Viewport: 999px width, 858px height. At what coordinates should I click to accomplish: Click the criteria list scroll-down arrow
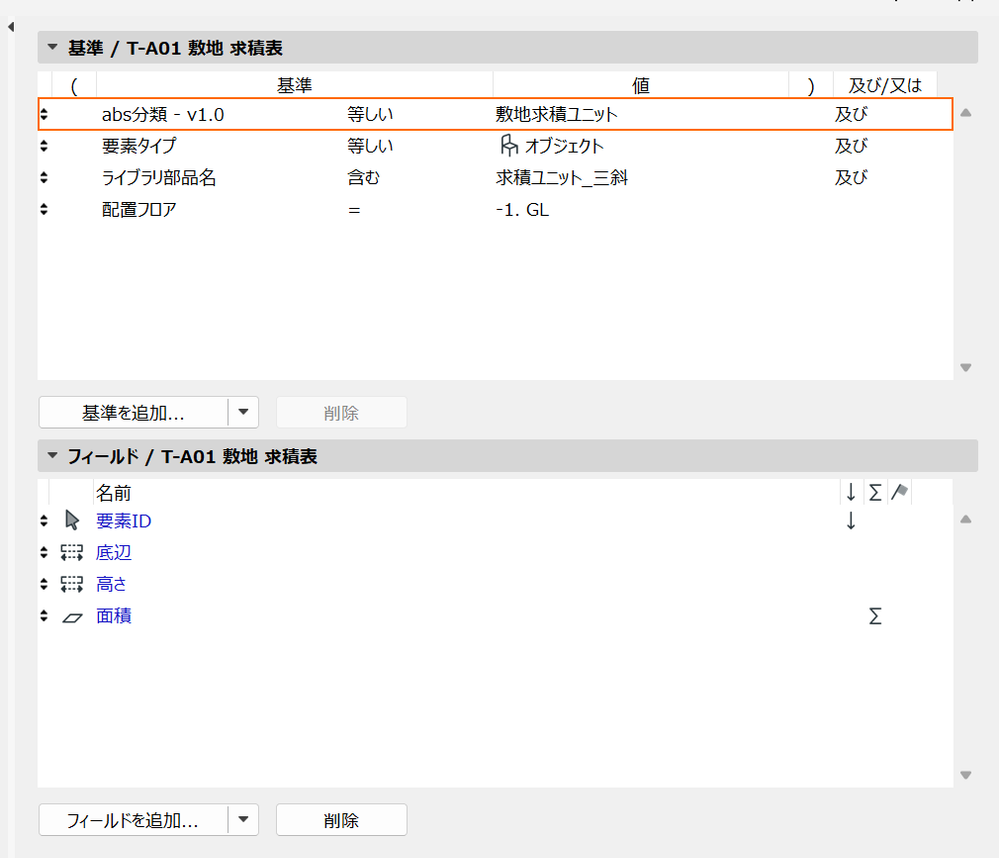(x=966, y=368)
